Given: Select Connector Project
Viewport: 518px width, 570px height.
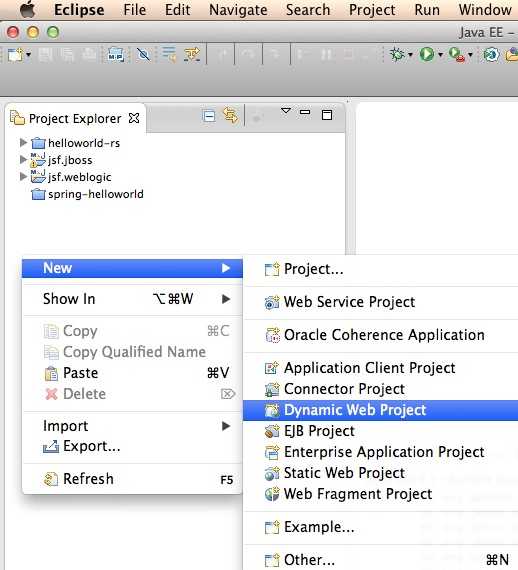Looking at the screenshot, I should pos(381,389).
